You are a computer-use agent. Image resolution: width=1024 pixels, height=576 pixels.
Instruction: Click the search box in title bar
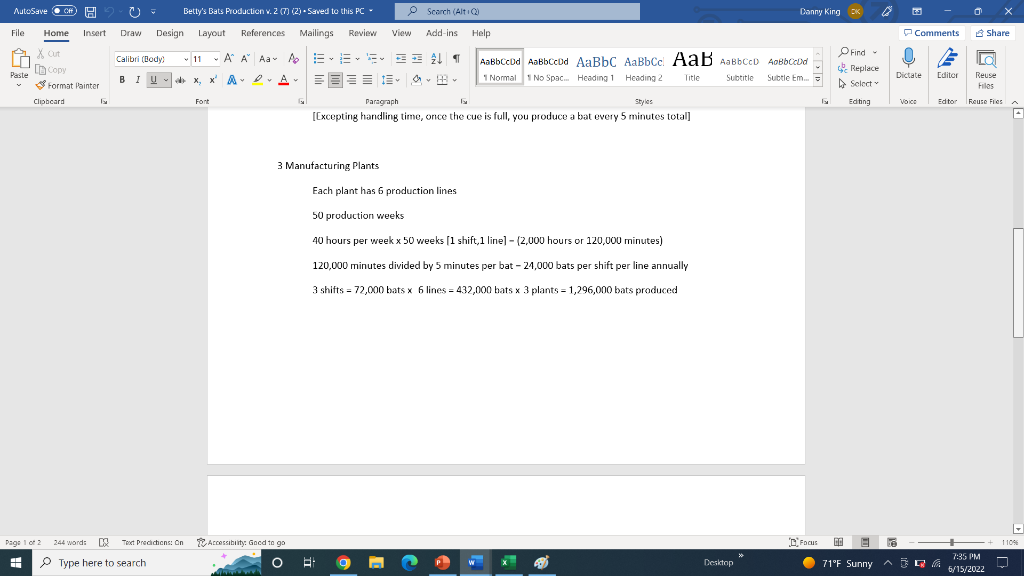pos(517,11)
